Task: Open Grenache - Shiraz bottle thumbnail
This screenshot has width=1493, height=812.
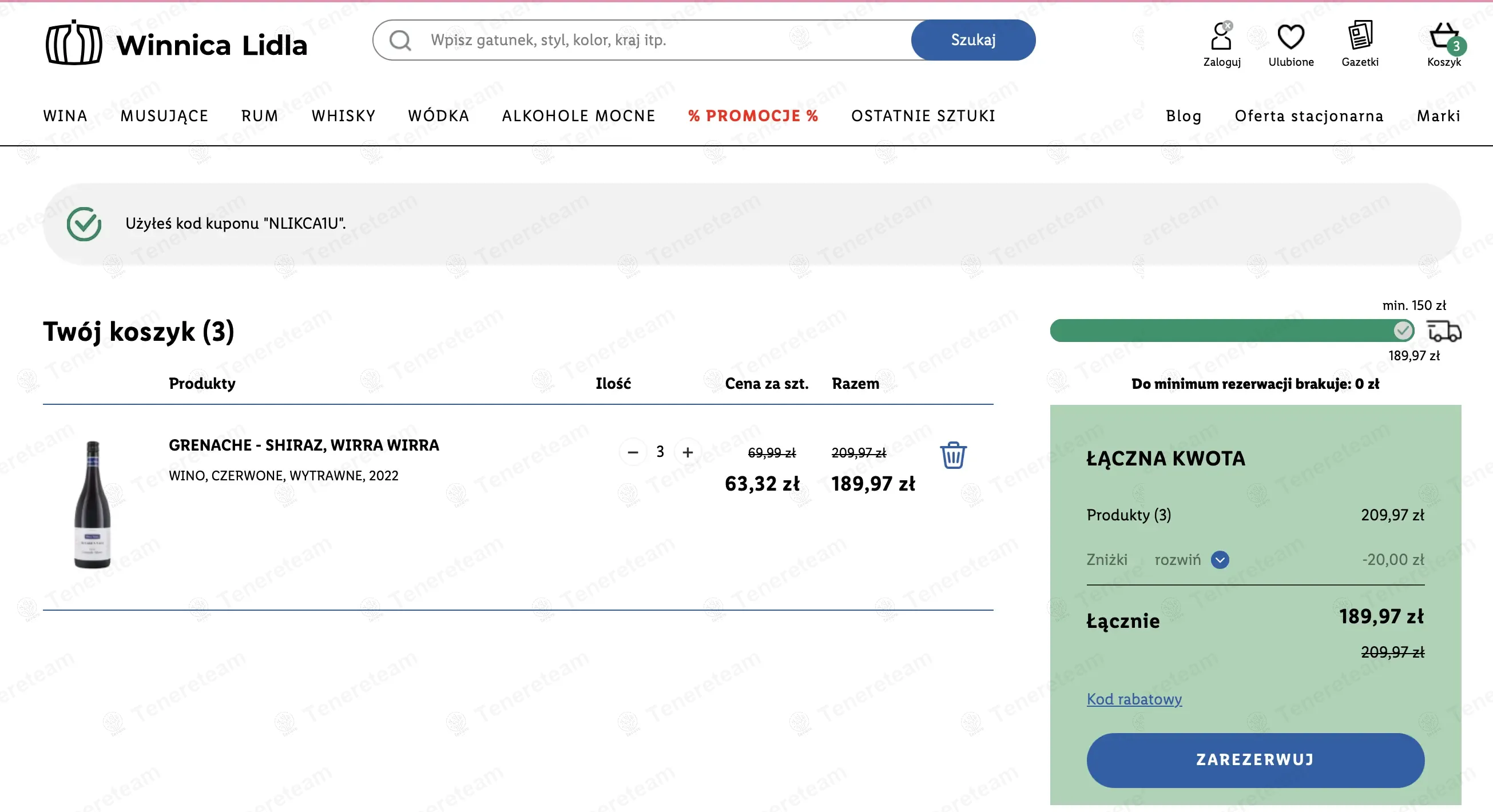Action: coord(93,504)
